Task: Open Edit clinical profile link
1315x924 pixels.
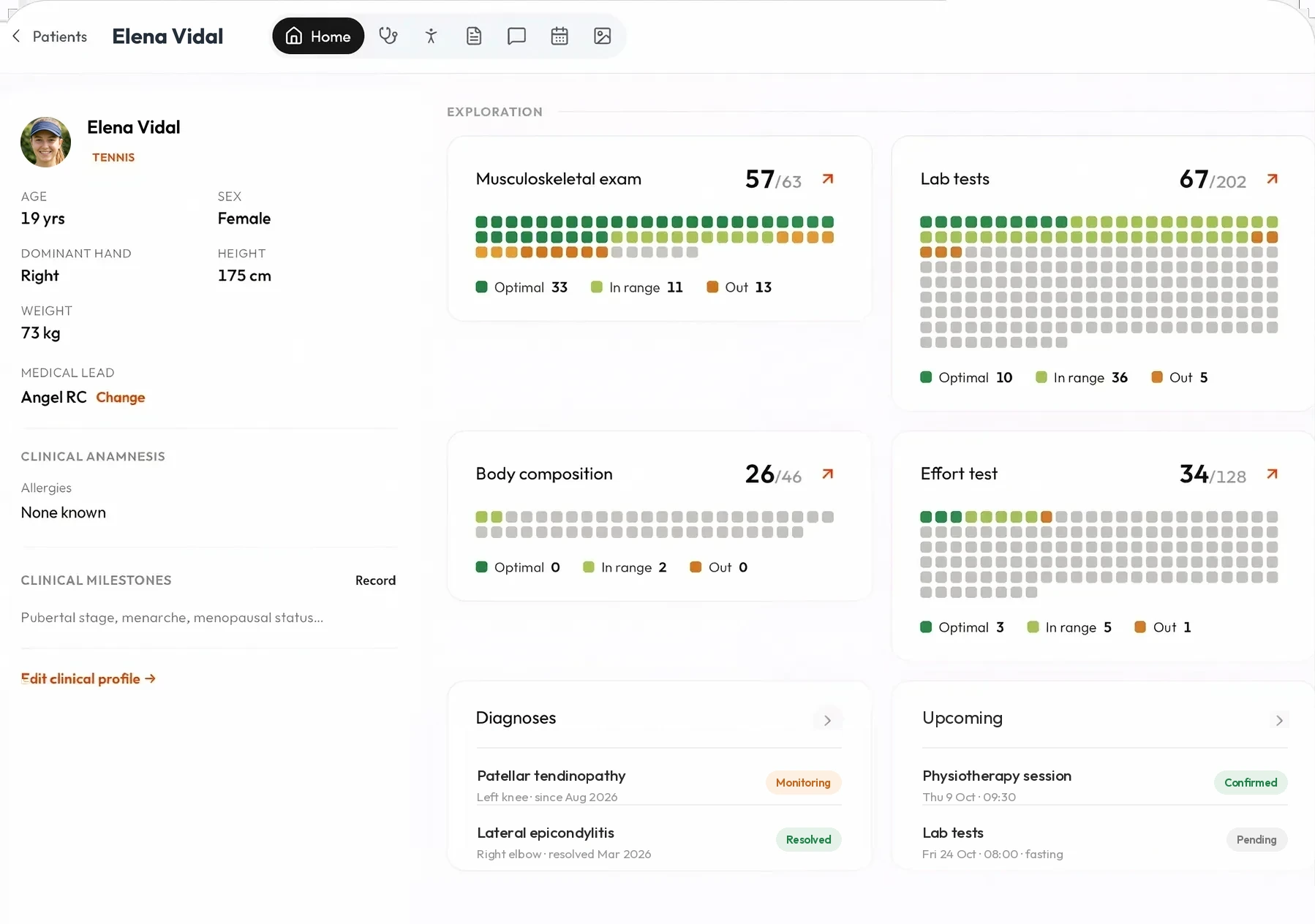Action: [88, 678]
